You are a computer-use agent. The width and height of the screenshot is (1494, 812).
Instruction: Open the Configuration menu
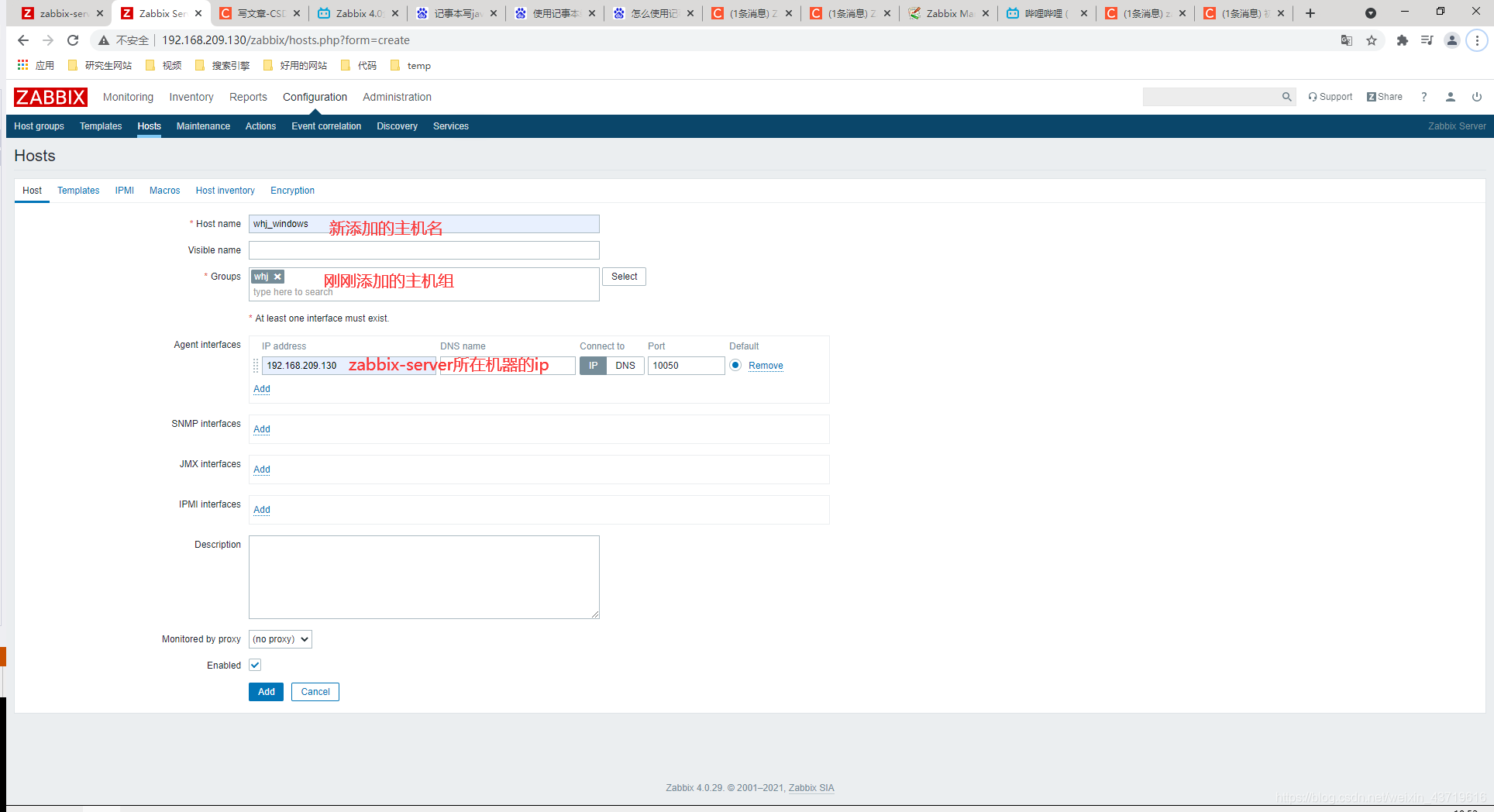click(x=315, y=97)
